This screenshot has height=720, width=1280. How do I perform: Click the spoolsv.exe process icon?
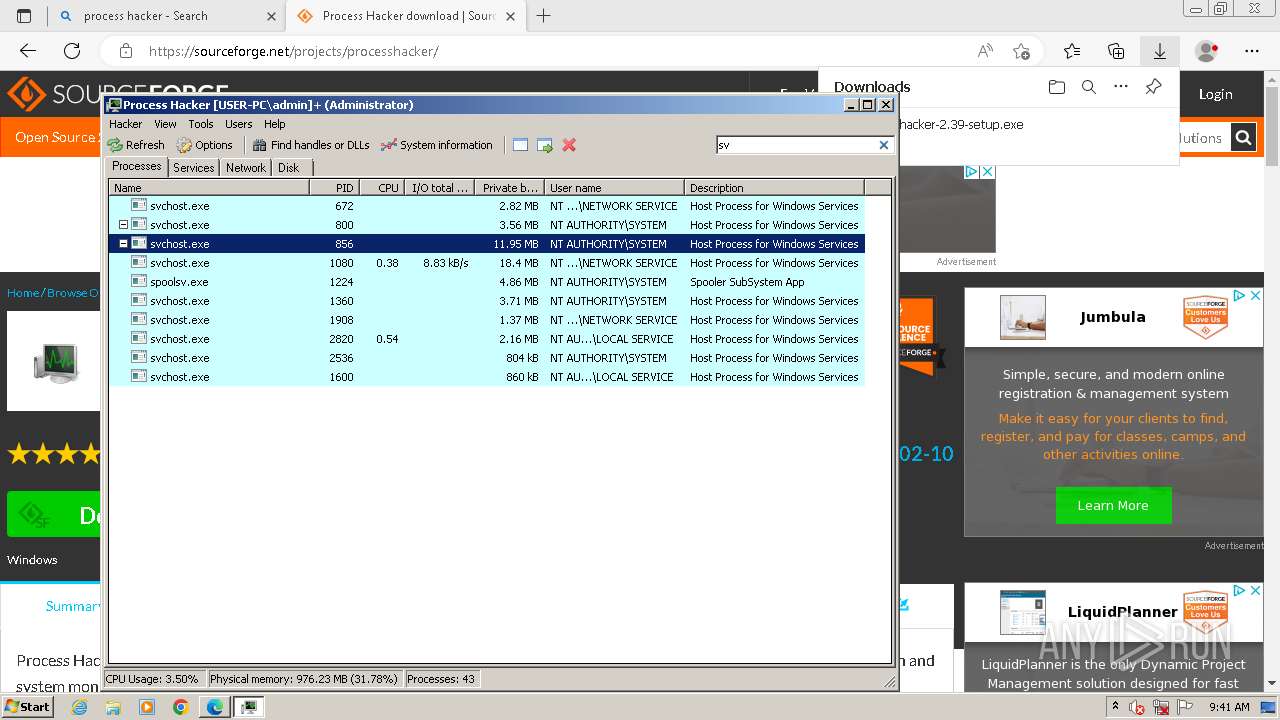[139, 282]
